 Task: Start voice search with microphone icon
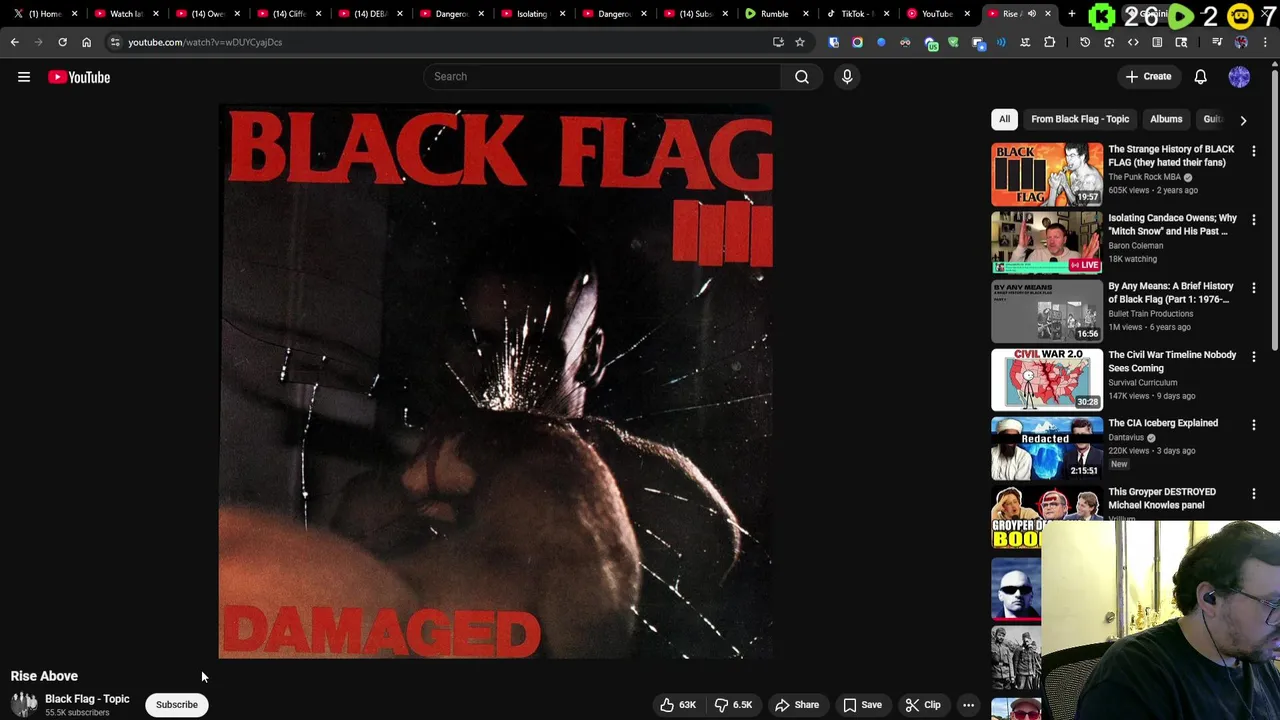[x=847, y=76]
